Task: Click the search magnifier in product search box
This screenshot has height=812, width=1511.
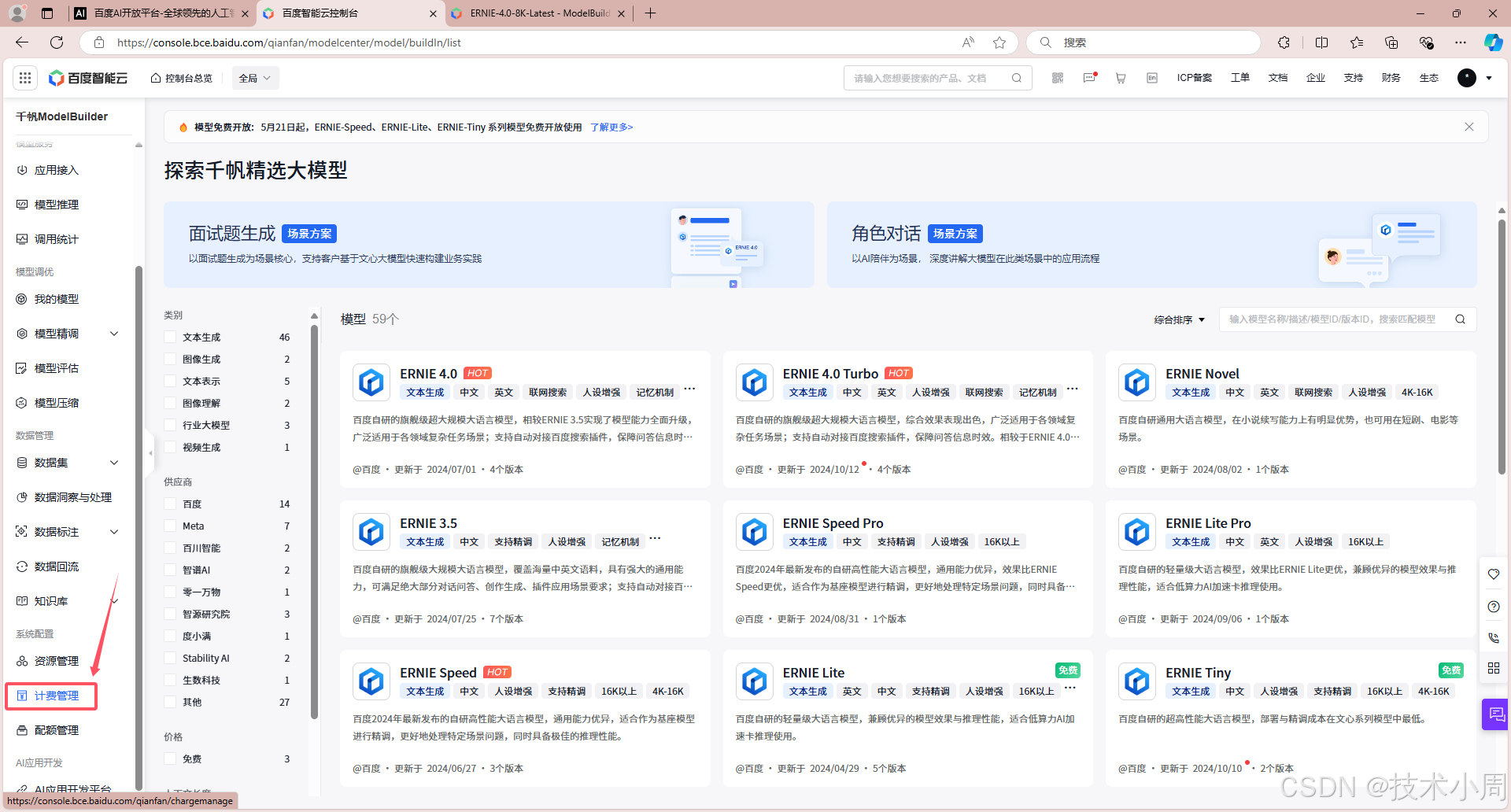Action: [x=1017, y=78]
